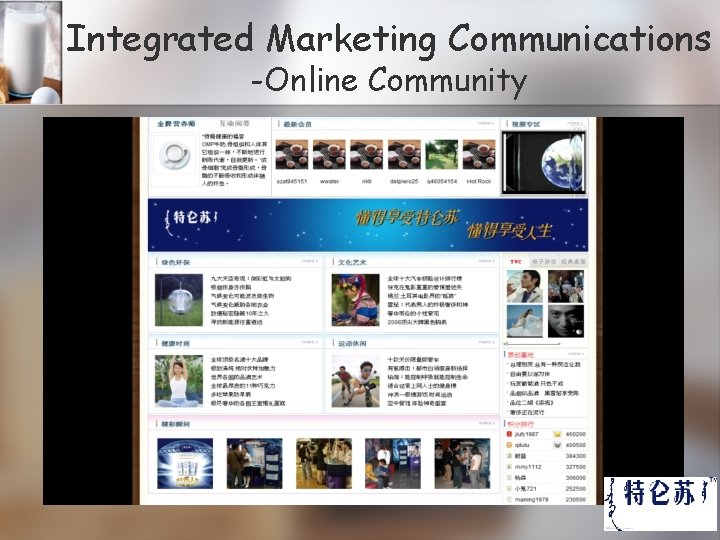
Task: Open the ethnic costume woman image
Action: pos(355,300)
